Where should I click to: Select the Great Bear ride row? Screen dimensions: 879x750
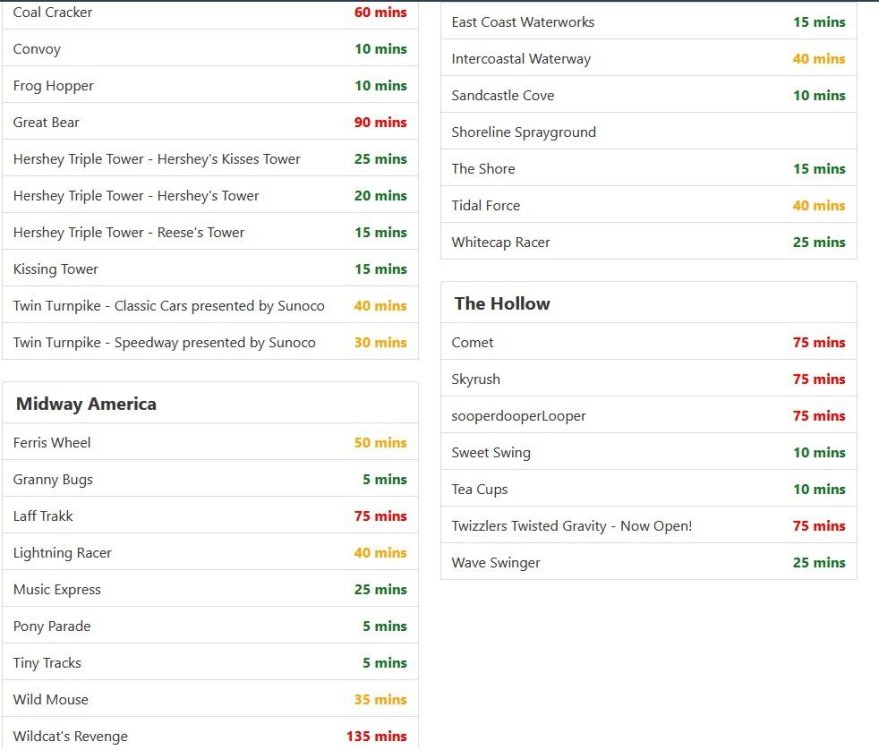coord(46,123)
